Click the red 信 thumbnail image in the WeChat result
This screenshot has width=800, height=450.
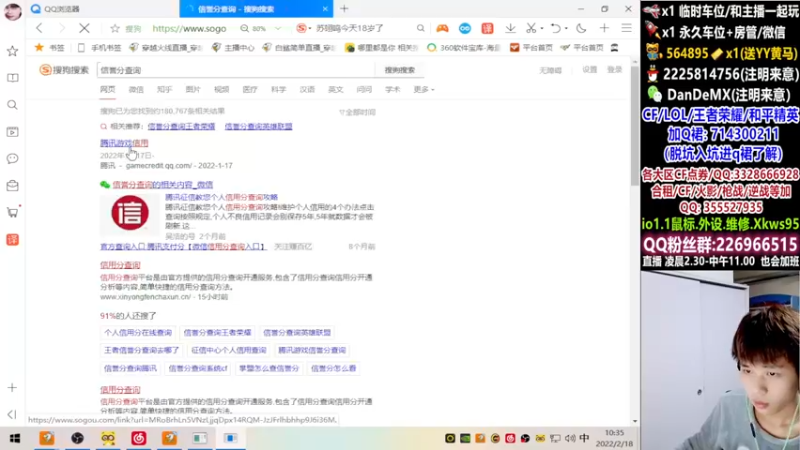coord(130,213)
